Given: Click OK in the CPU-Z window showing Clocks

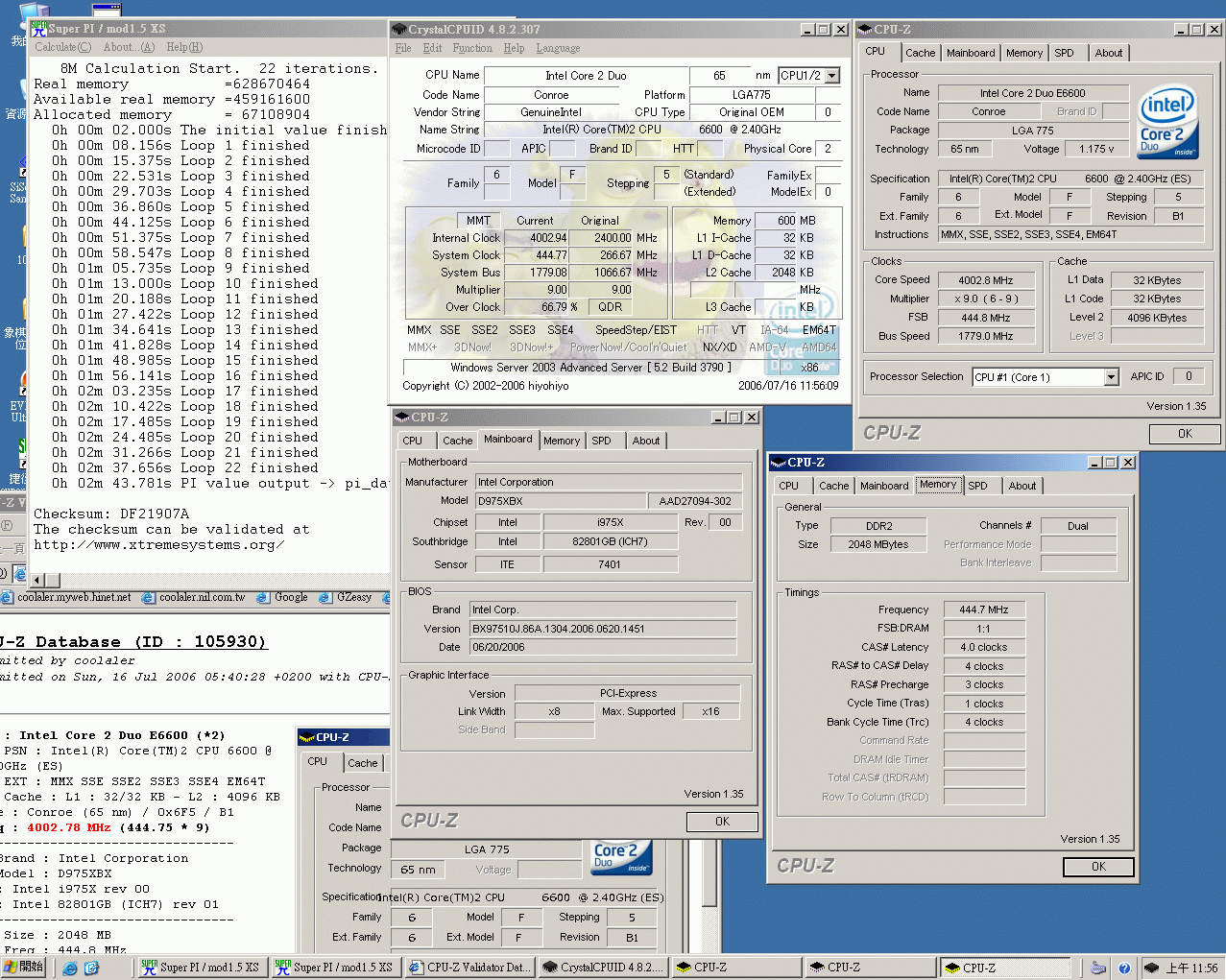Looking at the screenshot, I should point(1185,434).
